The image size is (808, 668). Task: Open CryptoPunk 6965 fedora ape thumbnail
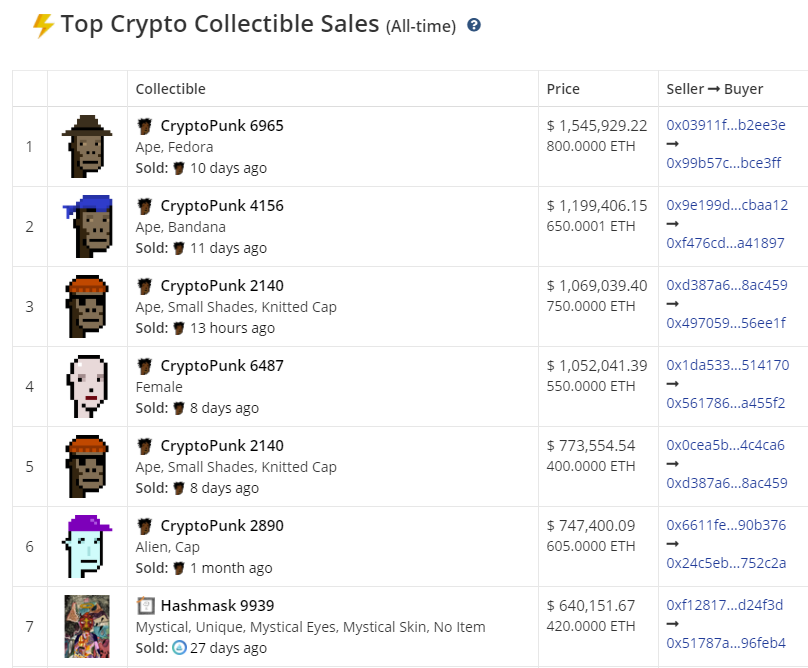pyautogui.click(x=87, y=146)
